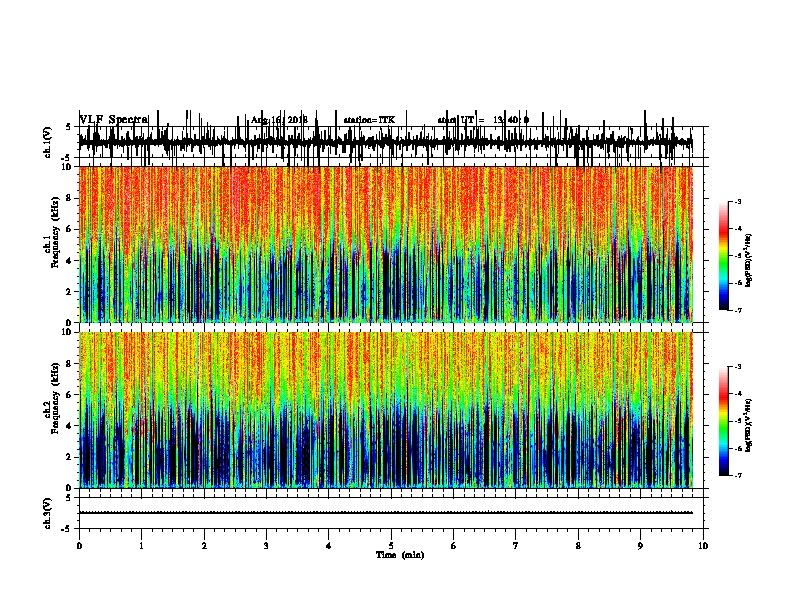Click the ch.2 spectrogram color scale bar
The width and height of the screenshot is (792, 612).
tap(724, 421)
